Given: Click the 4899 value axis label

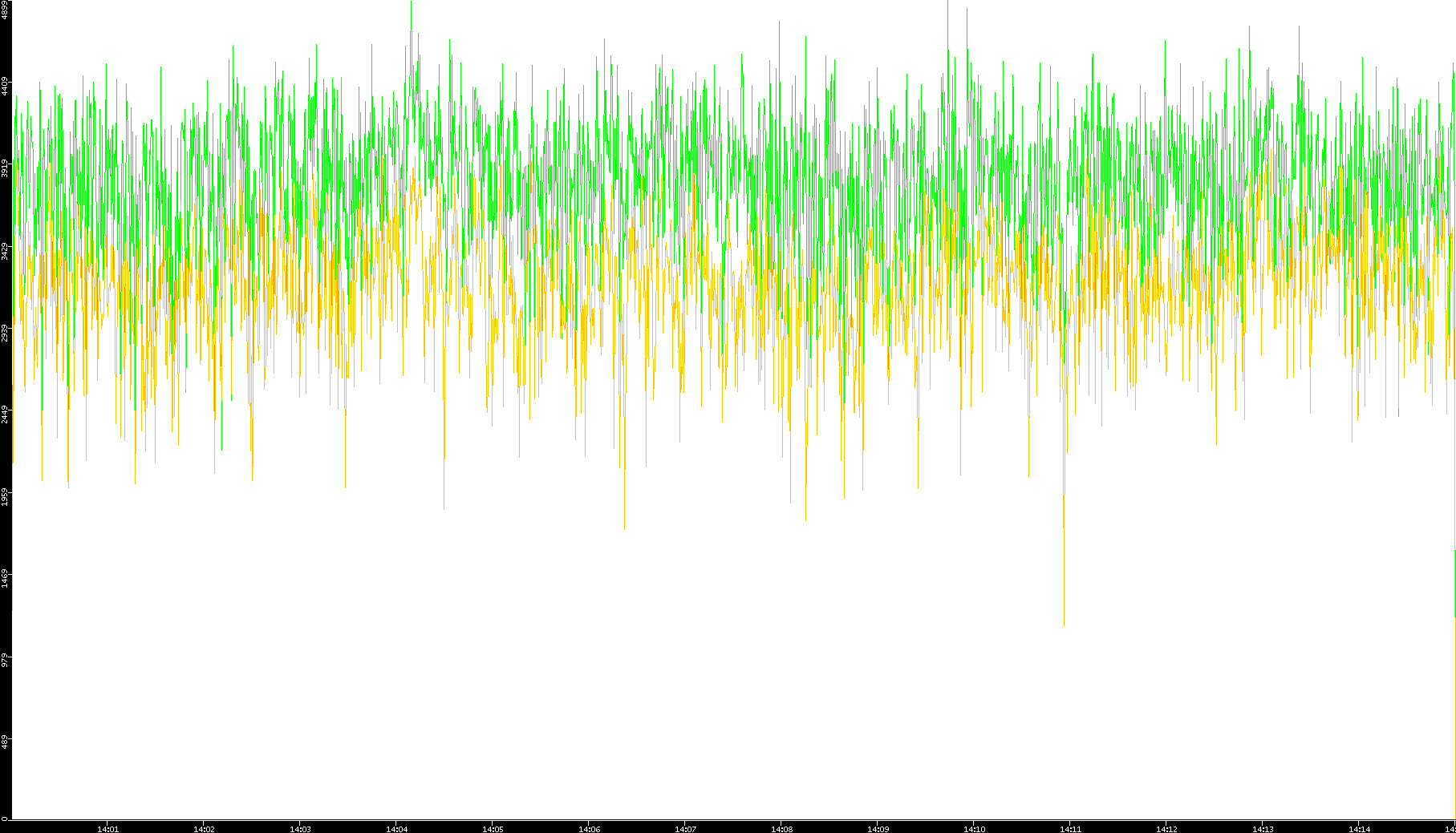Looking at the screenshot, I should [x=5, y=10].
